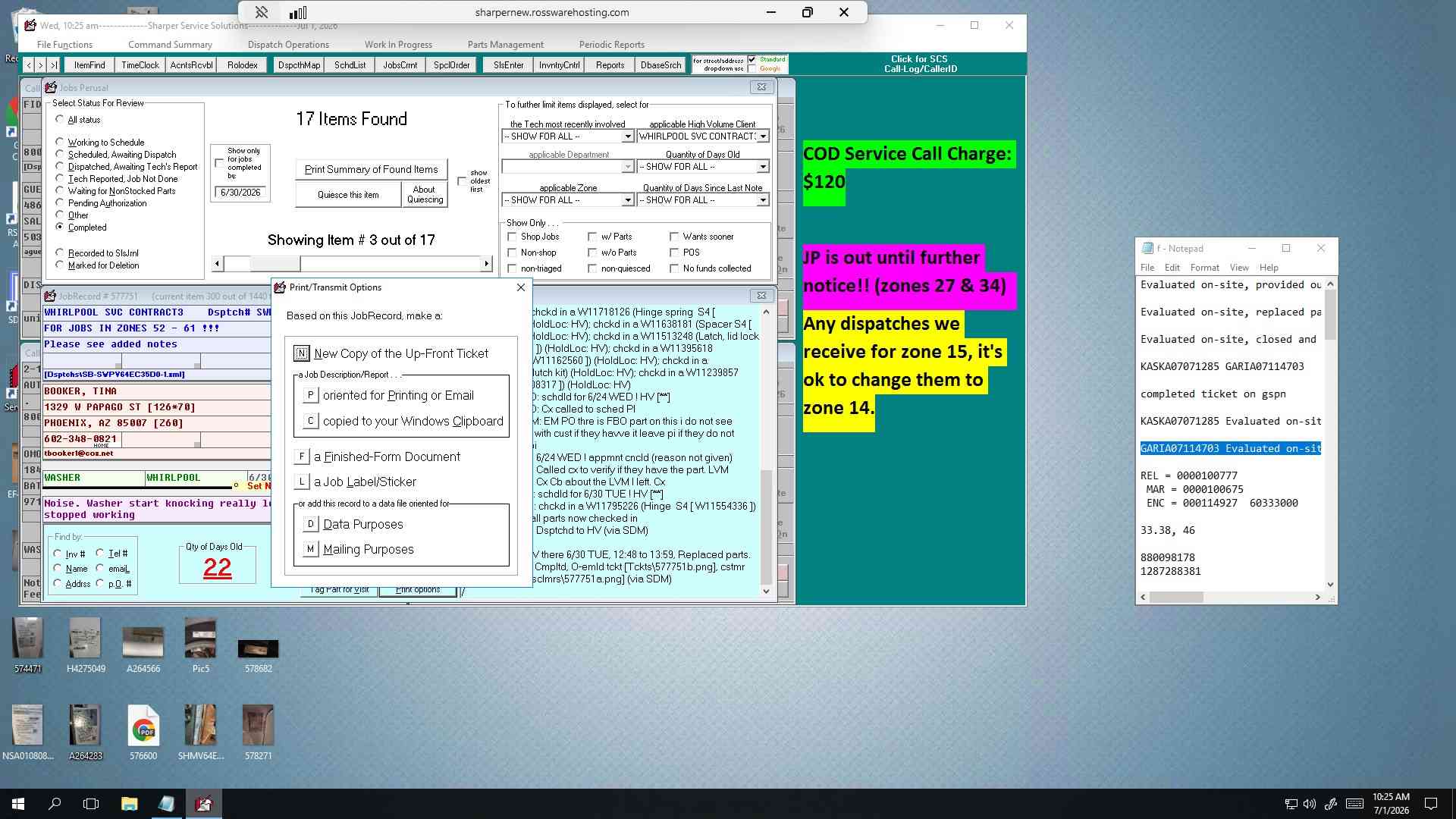Click the item navigation slider track
Viewport: 1456px width, 819px height.
tap(351, 264)
